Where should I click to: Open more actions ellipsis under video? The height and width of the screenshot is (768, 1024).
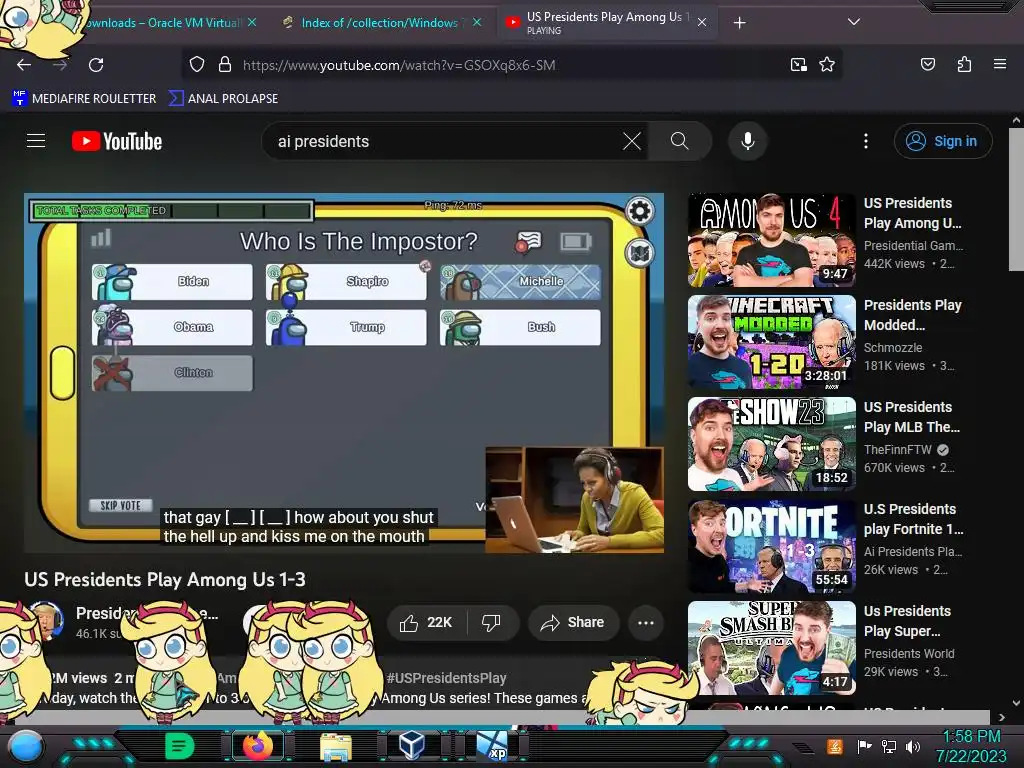pos(646,622)
